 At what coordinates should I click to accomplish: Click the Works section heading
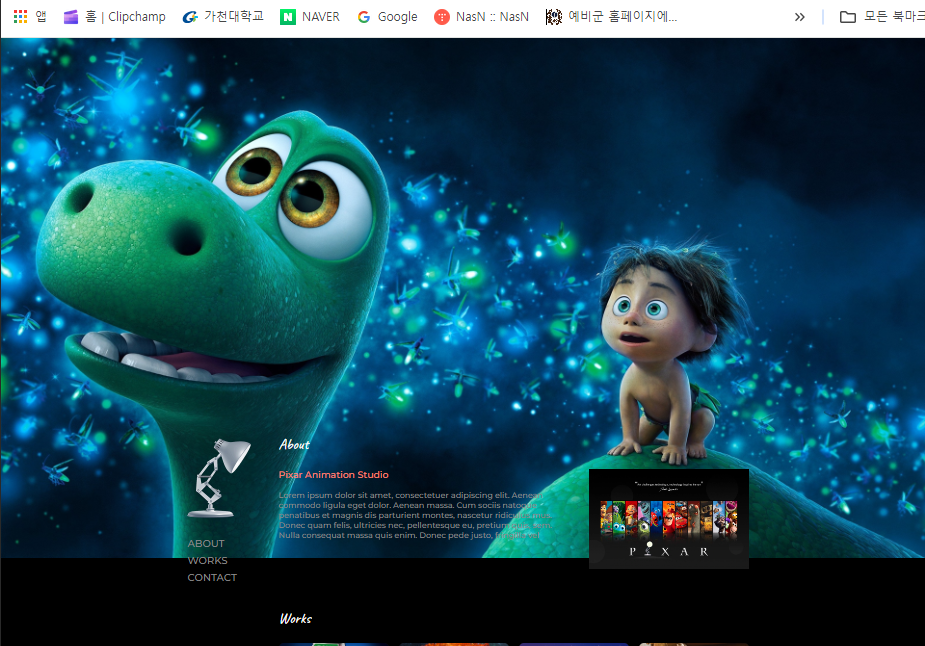[296, 619]
